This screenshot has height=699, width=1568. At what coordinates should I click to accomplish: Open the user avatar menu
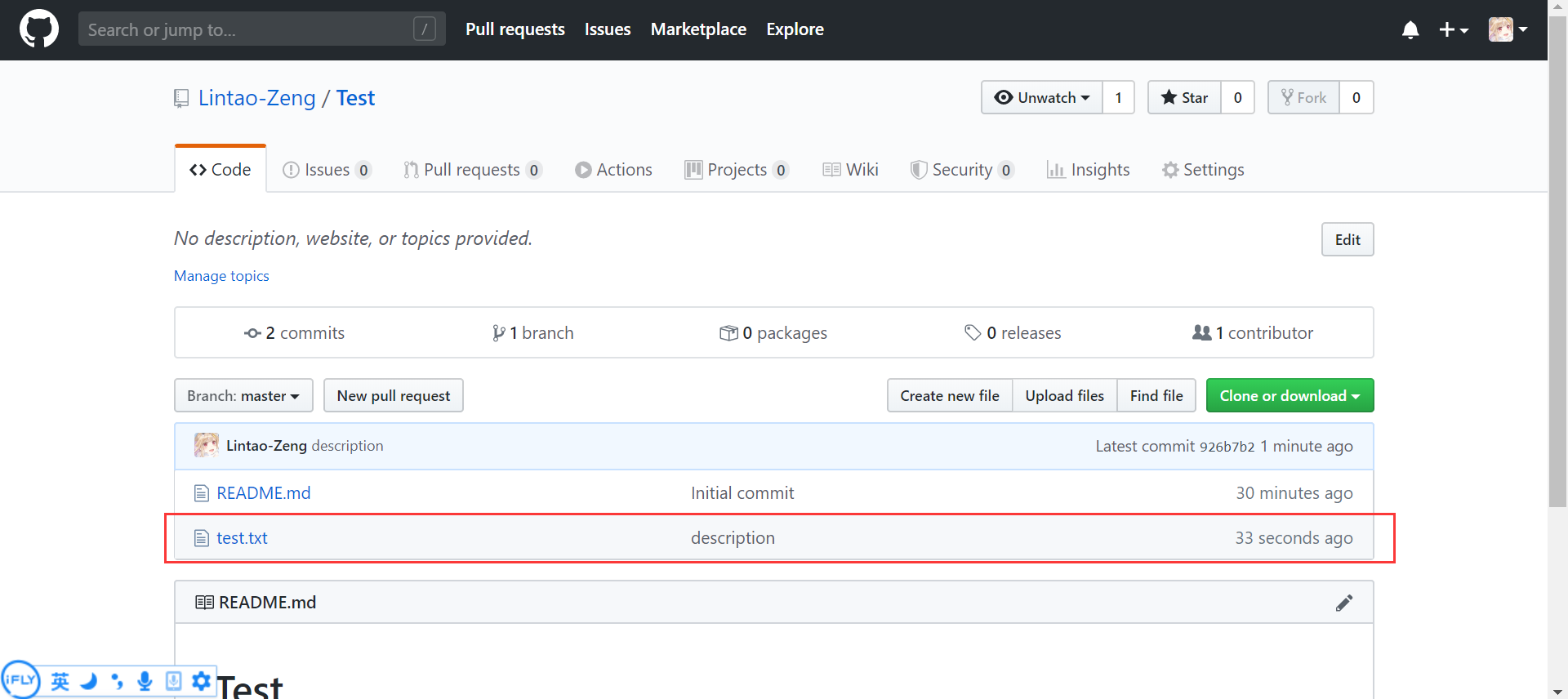point(1508,29)
